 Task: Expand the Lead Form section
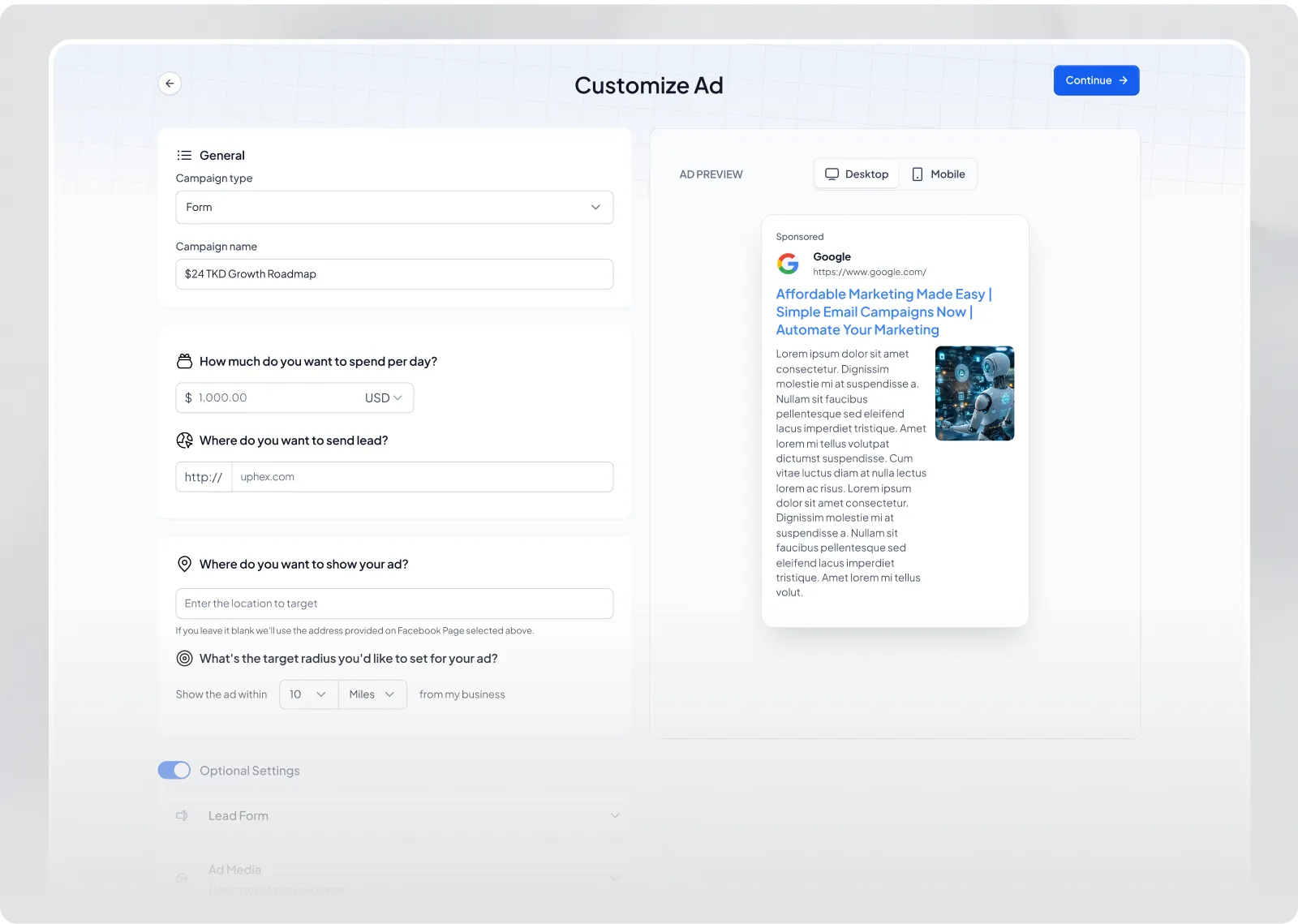tap(614, 815)
